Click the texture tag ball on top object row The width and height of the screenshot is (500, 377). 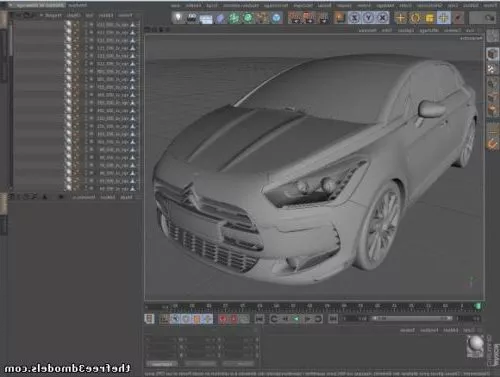pyautogui.click(x=69, y=24)
